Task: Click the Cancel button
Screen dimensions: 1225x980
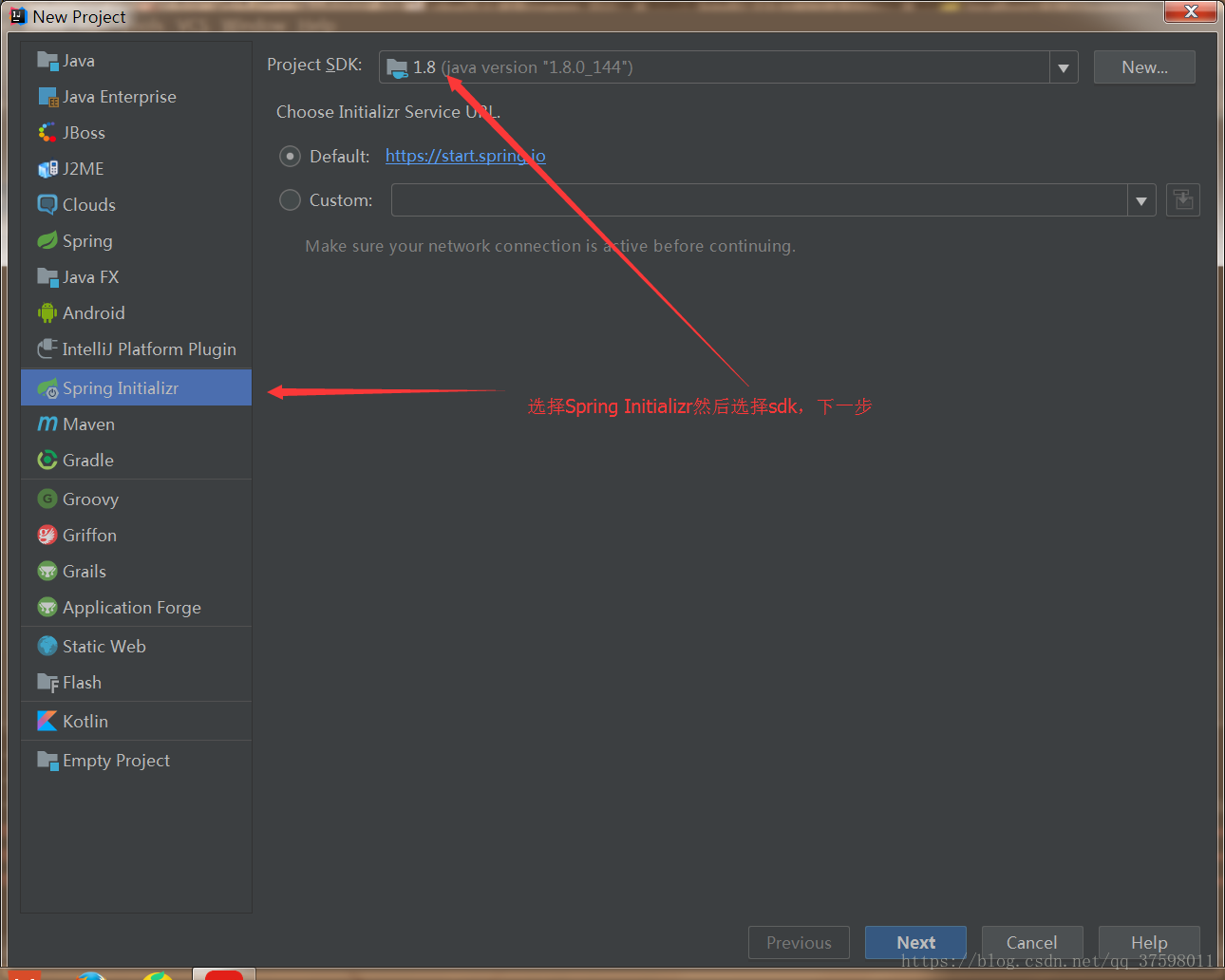Action: click(x=1032, y=943)
